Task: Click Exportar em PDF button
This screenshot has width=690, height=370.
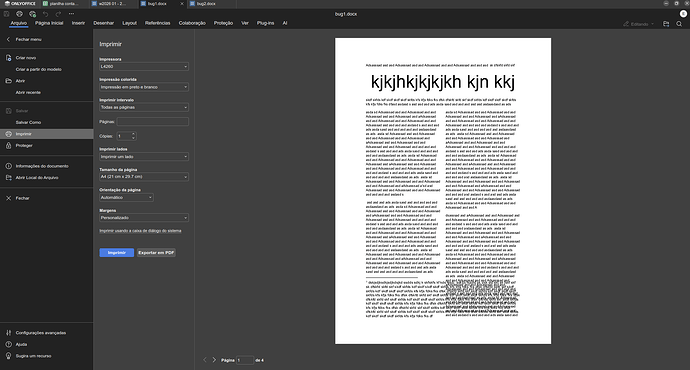Action: click(x=156, y=253)
